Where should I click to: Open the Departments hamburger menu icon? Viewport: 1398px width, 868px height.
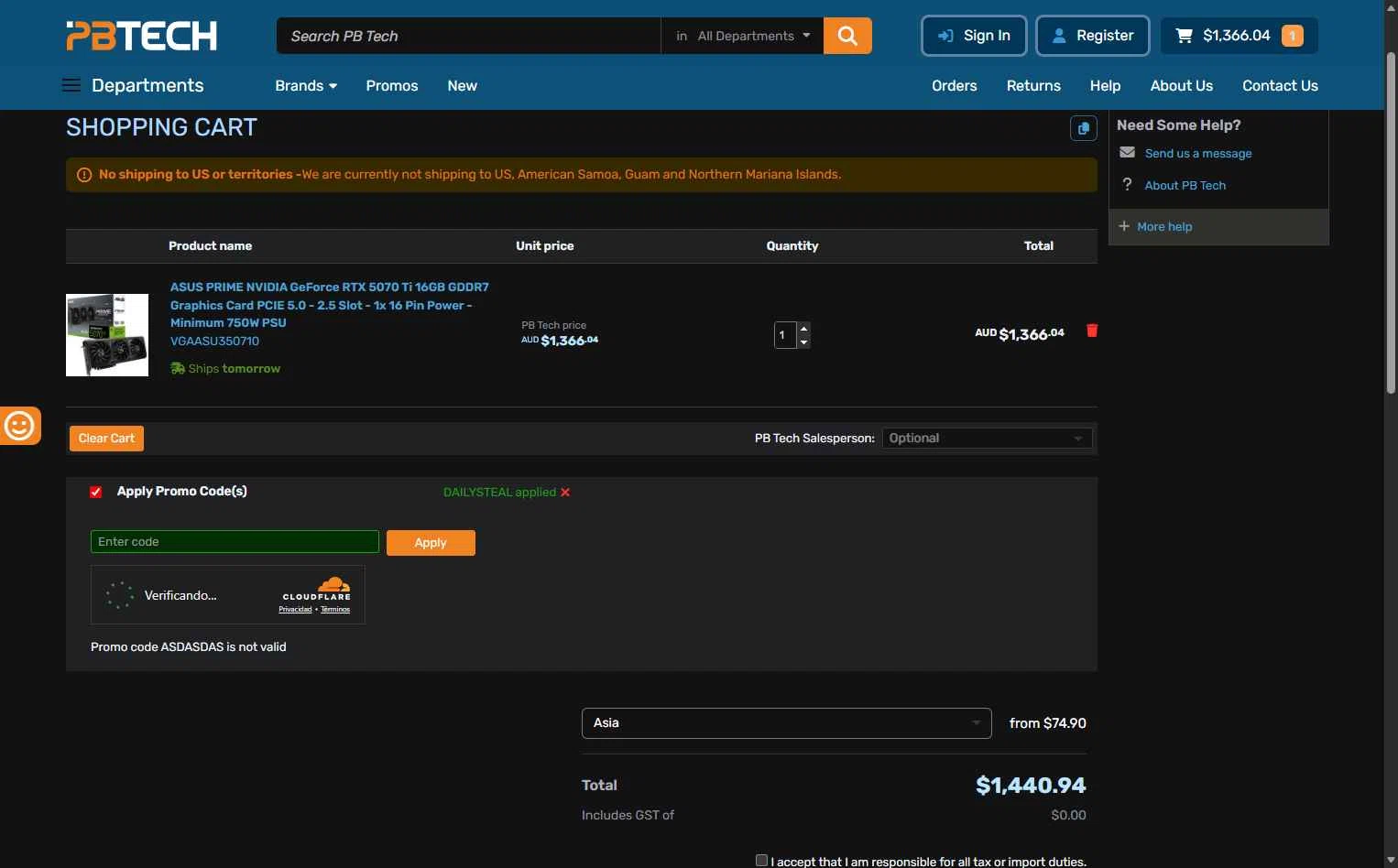tap(71, 85)
